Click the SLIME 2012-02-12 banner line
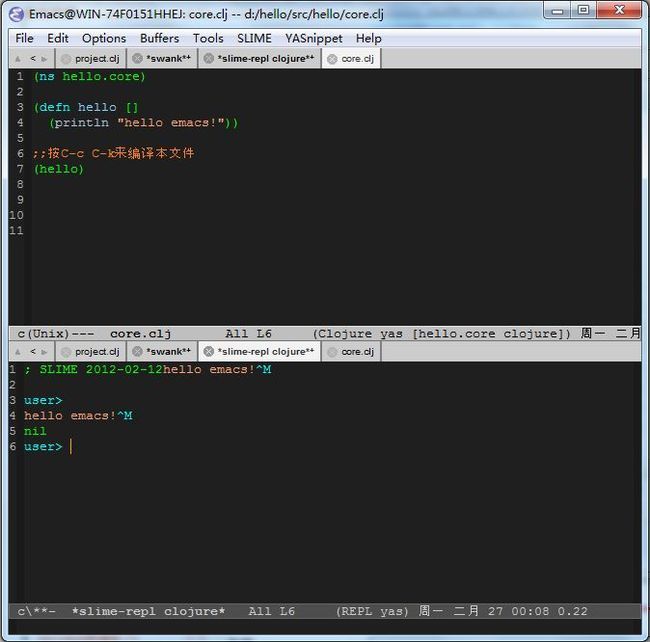The height and width of the screenshot is (642, 650). 148,370
